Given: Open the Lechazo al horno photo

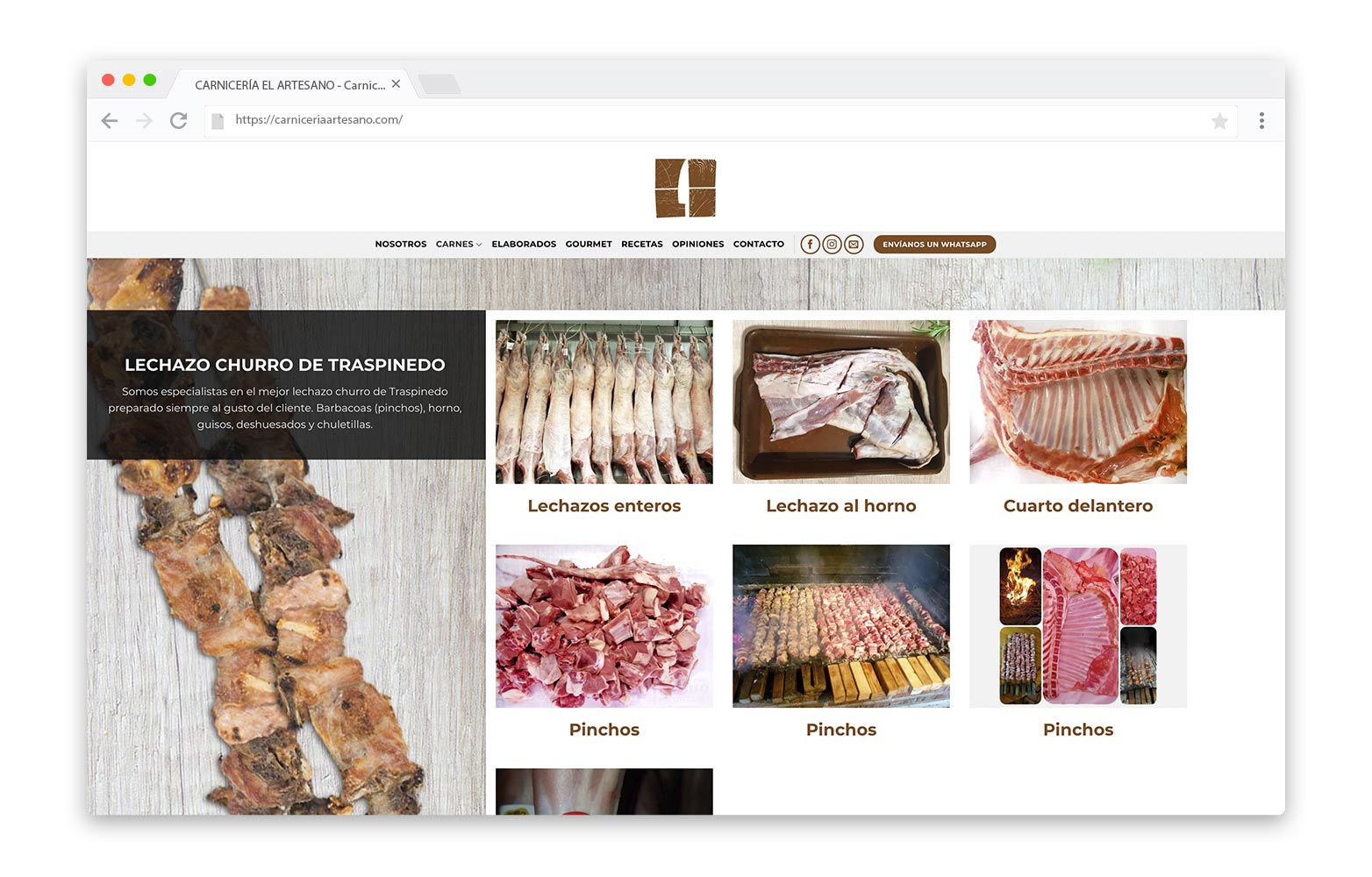Looking at the screenshot, I should coord(840,402).
